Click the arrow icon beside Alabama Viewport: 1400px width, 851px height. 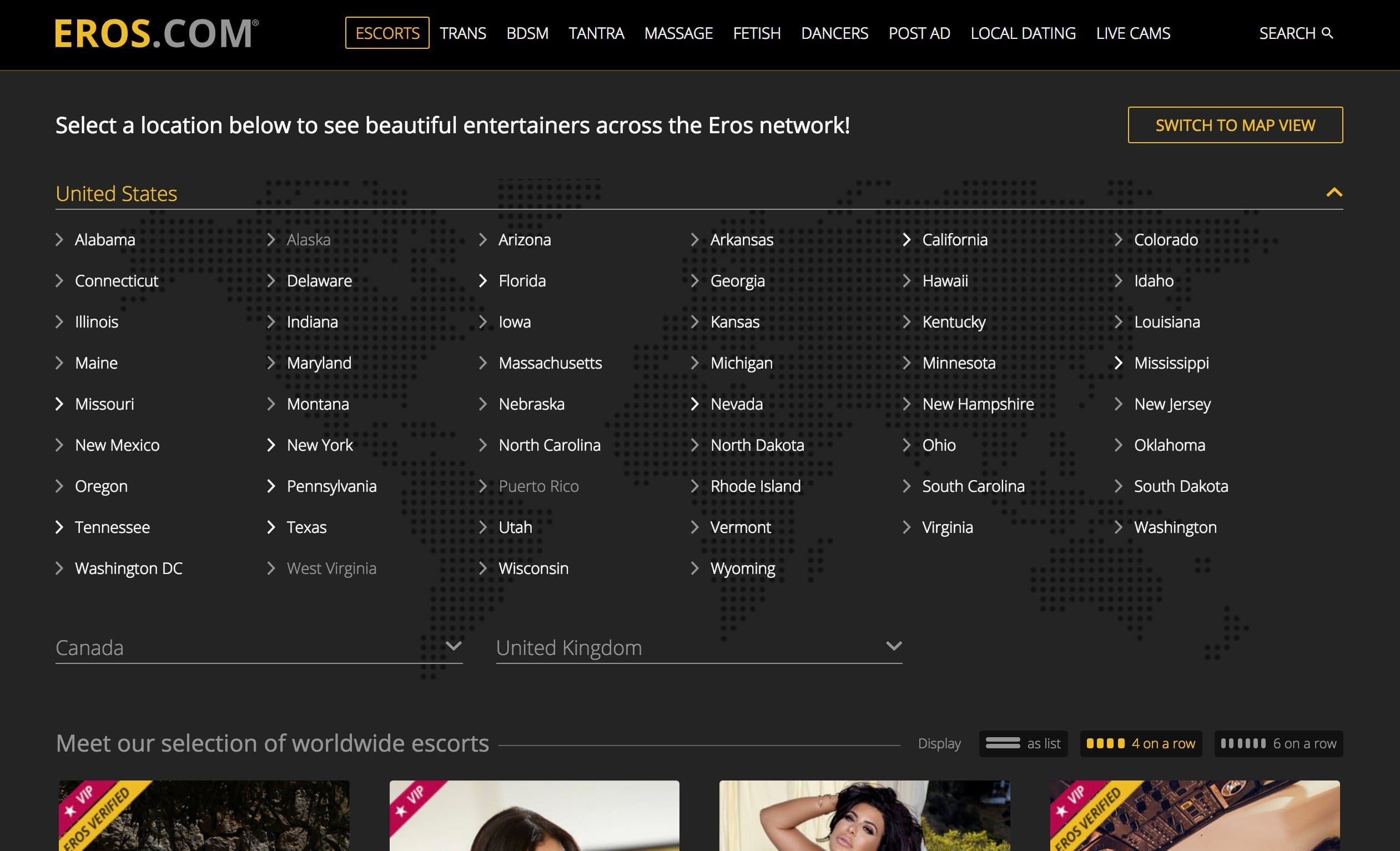(59, 240)
